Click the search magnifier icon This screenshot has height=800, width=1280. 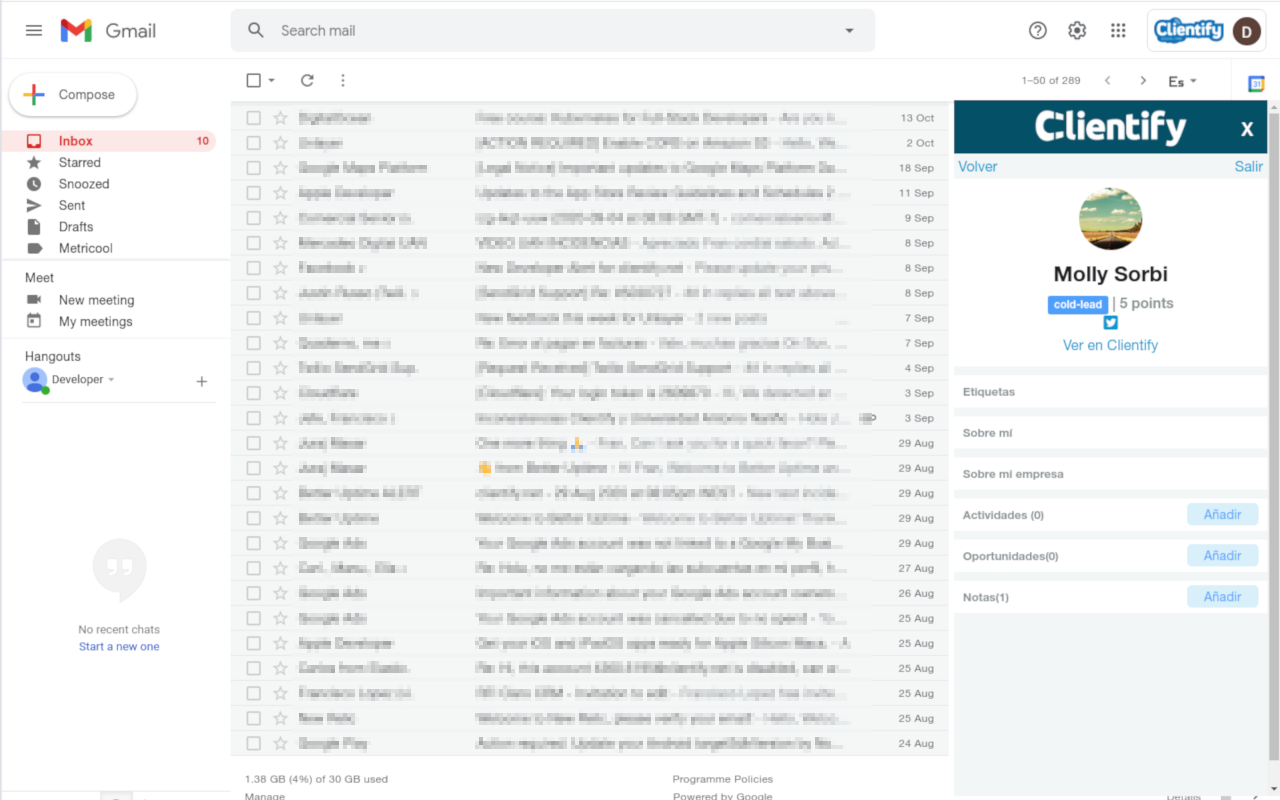tap(256, 31)
